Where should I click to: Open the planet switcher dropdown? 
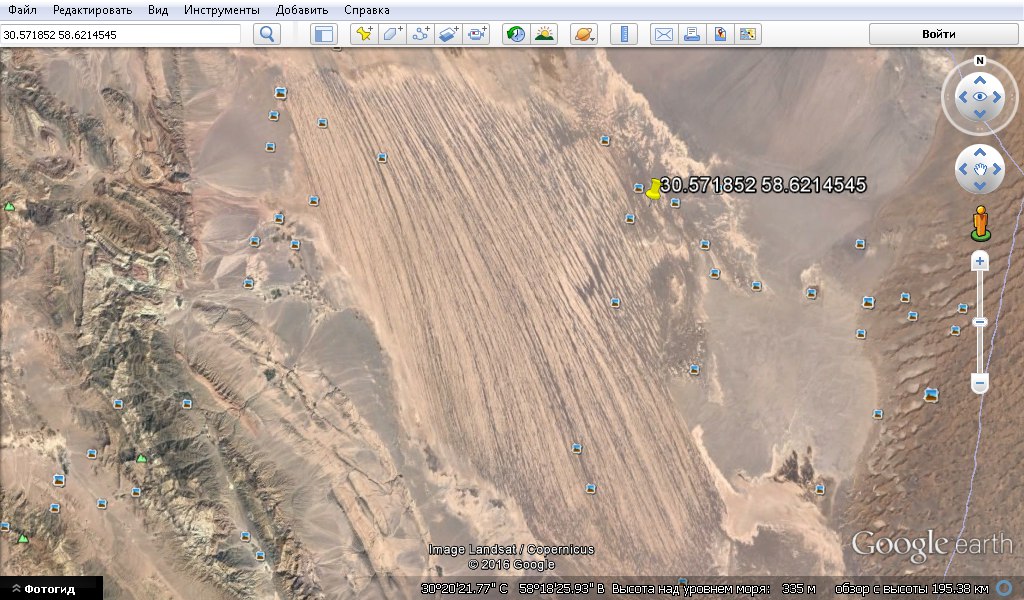pos(584,34)
